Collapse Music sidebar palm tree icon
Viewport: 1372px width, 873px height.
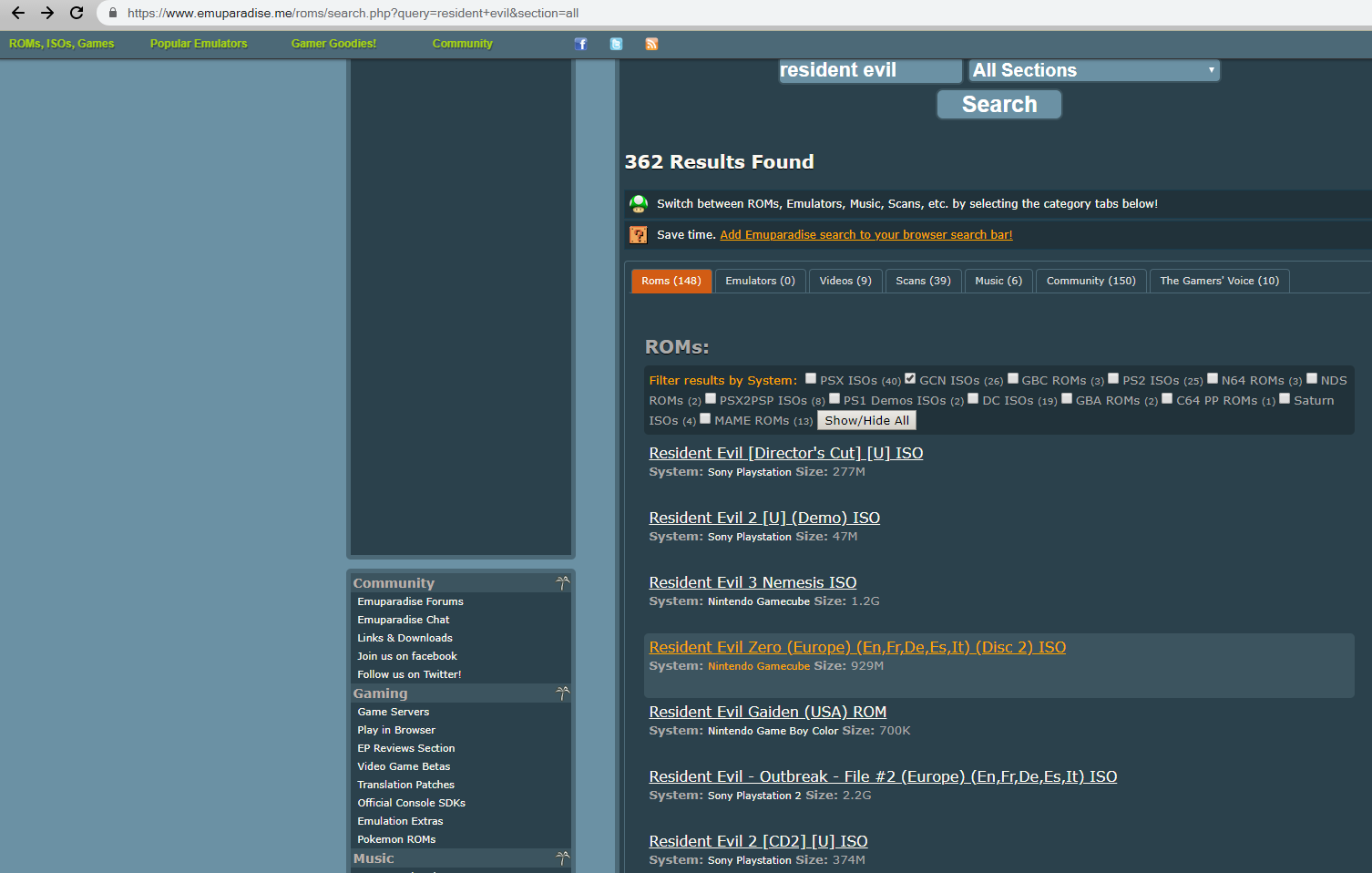tap(562, 858)
